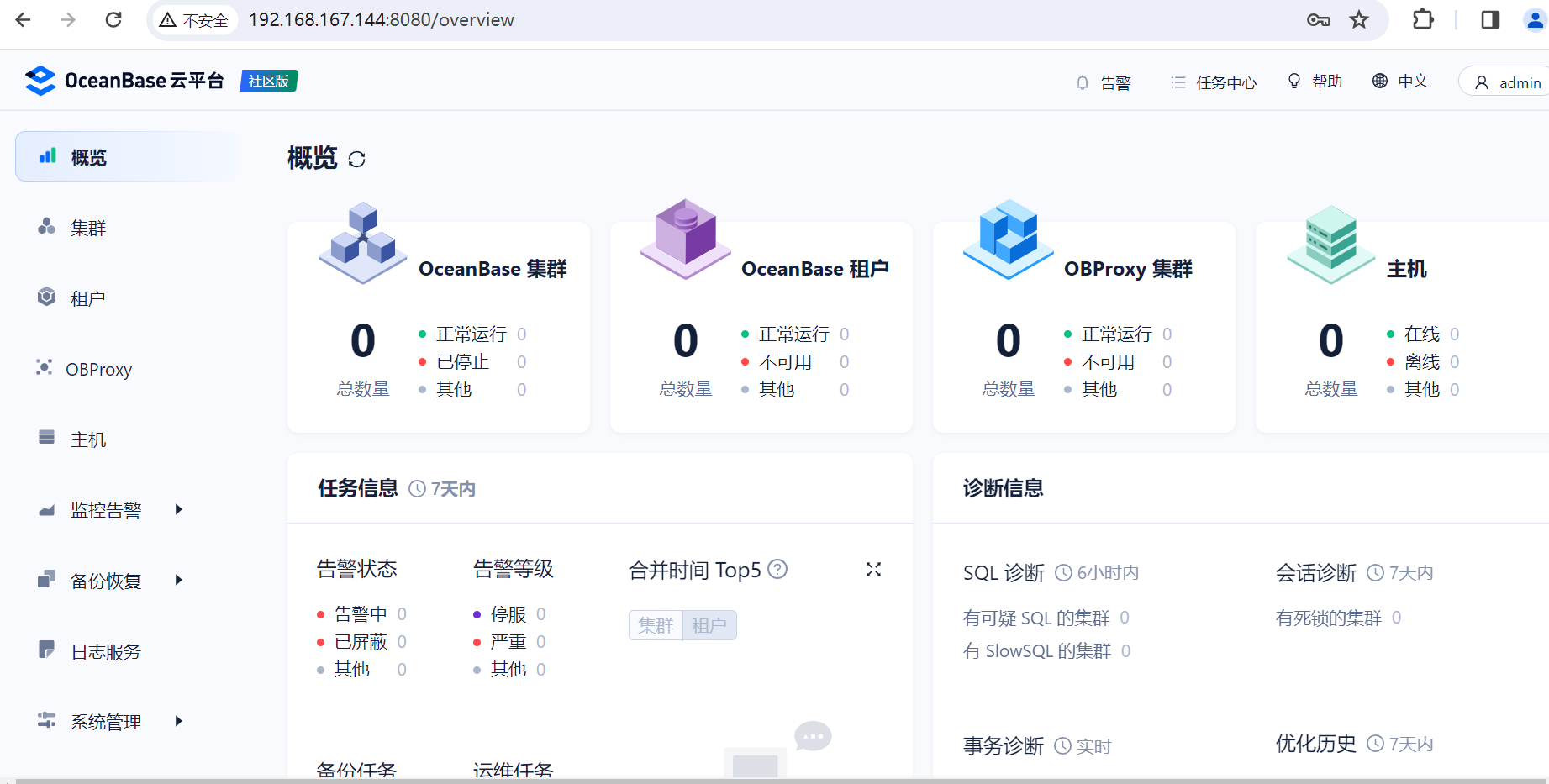Click 有死锁的集群 count
Screen dimensions: 1549x784
click(x=1396, y=618)
